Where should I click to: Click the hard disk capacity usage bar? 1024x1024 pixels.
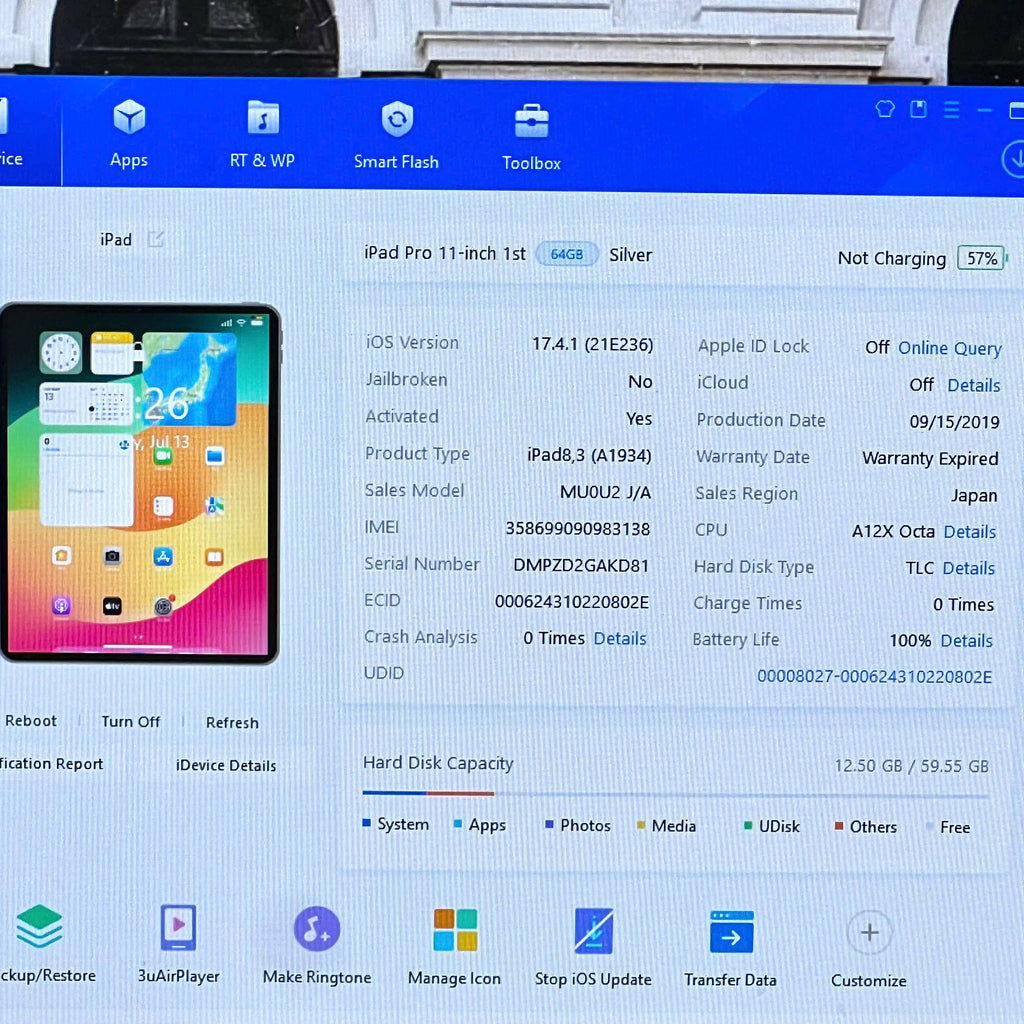[675, 794]
